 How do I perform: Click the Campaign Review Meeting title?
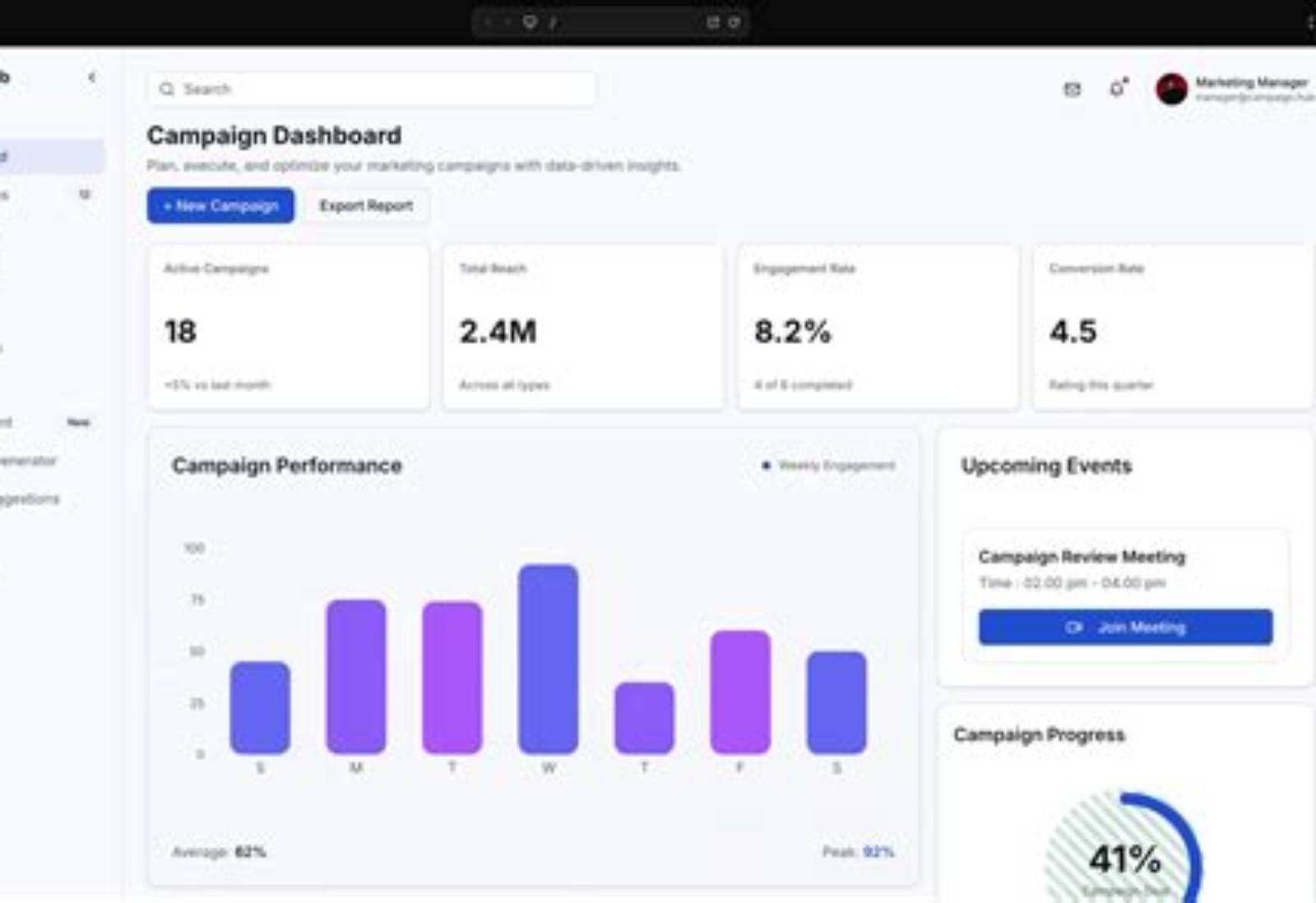coord(1082,557)
